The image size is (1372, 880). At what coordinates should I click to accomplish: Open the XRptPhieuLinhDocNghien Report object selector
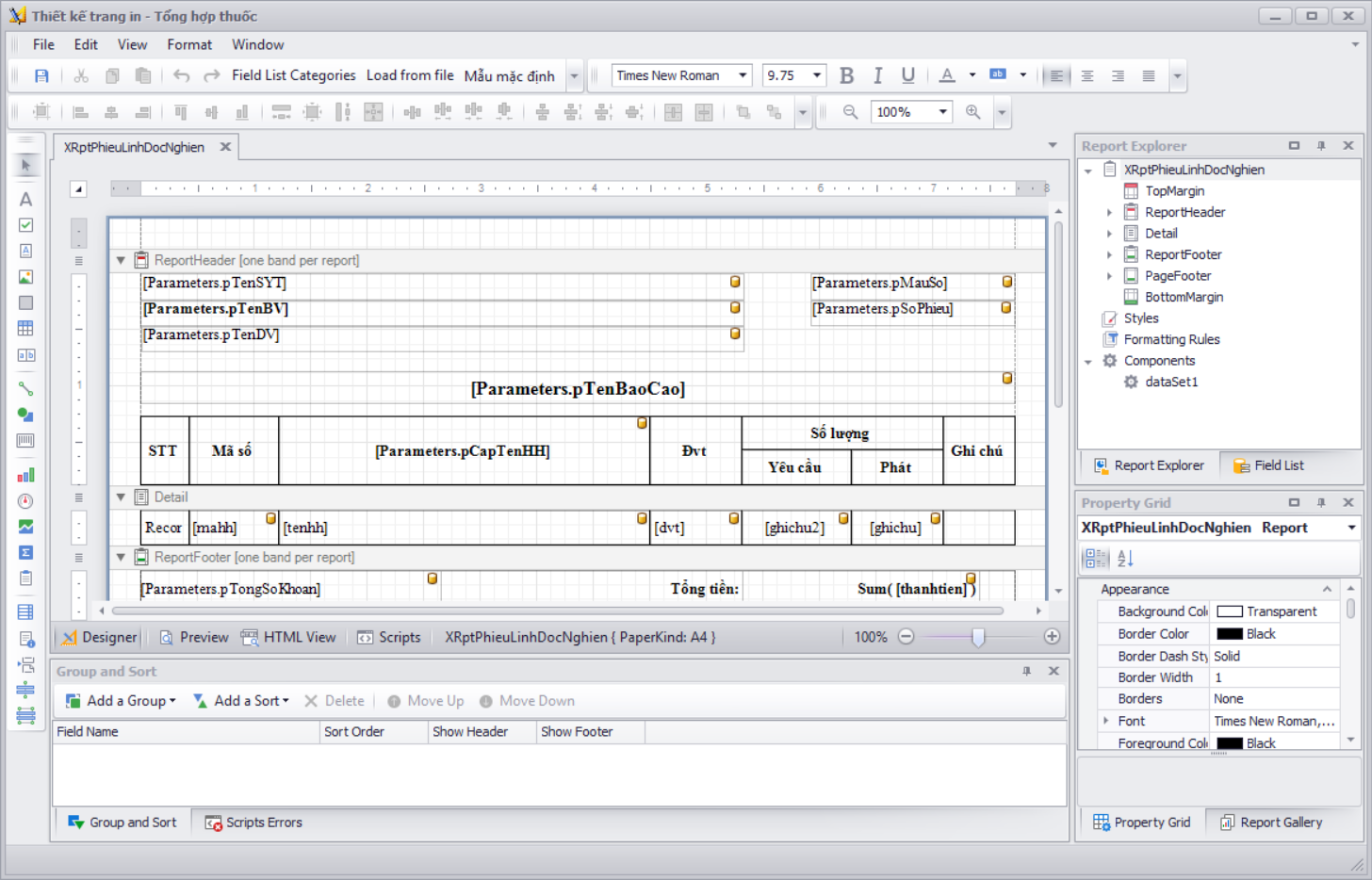pos(1351,528)
